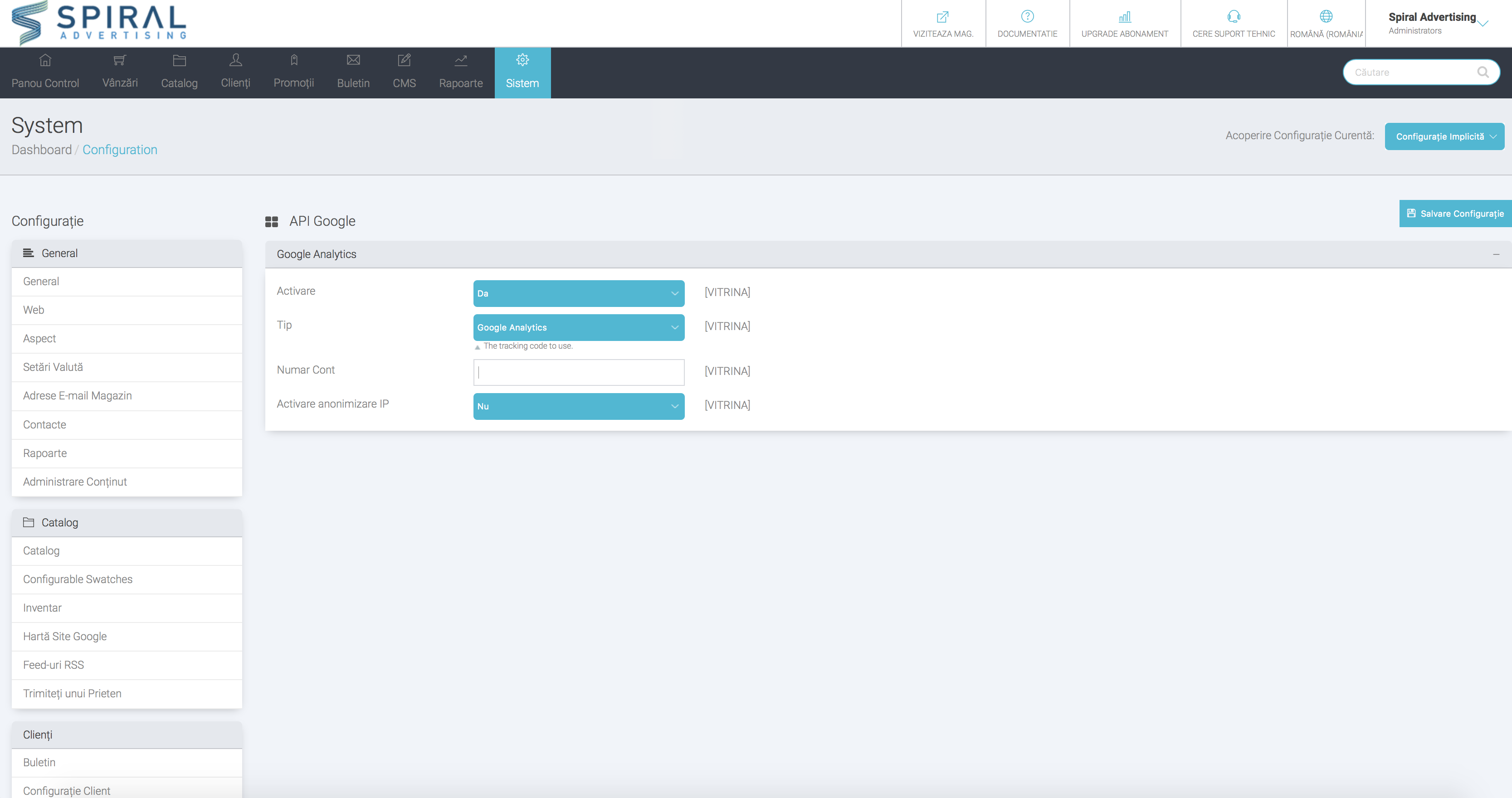
Task: Open CERE SUPORT TEHNIC link
Action: [x=1234, y=24]
